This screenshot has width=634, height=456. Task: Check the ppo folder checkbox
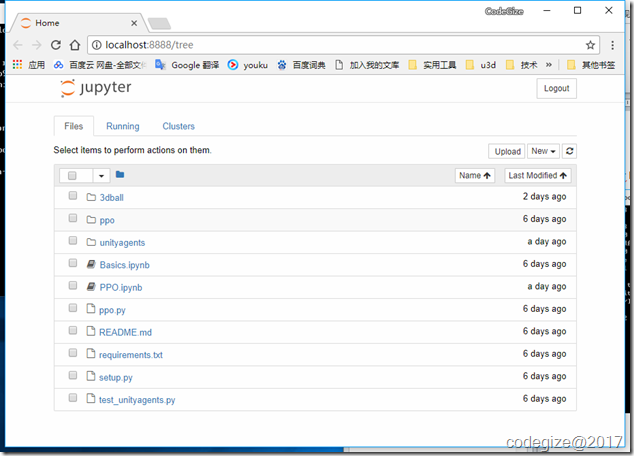[73, 218]
